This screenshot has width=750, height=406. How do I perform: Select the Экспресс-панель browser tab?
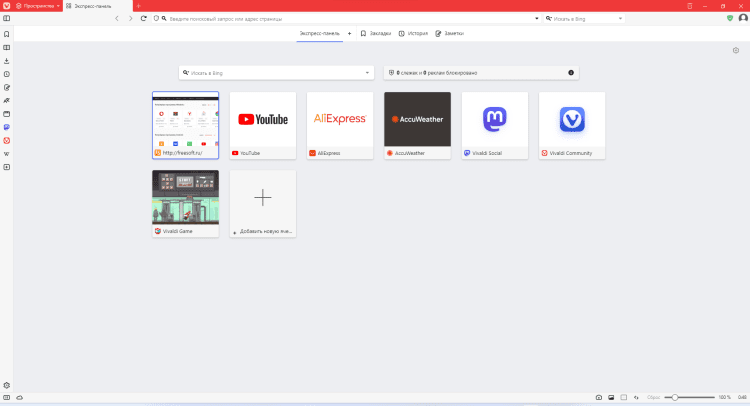(98, 6)
